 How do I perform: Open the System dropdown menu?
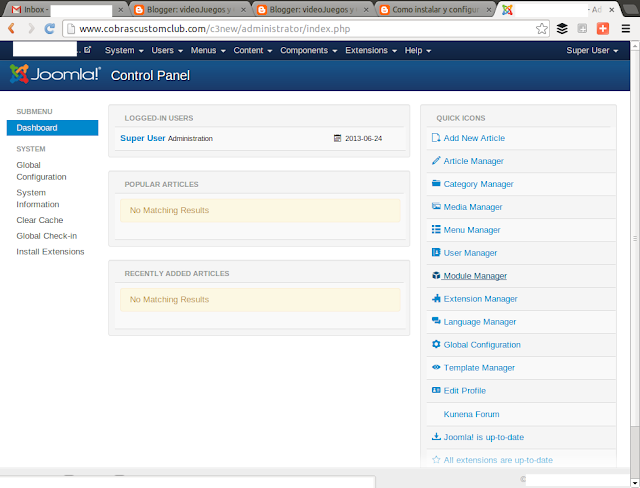[x=124, y=50]
